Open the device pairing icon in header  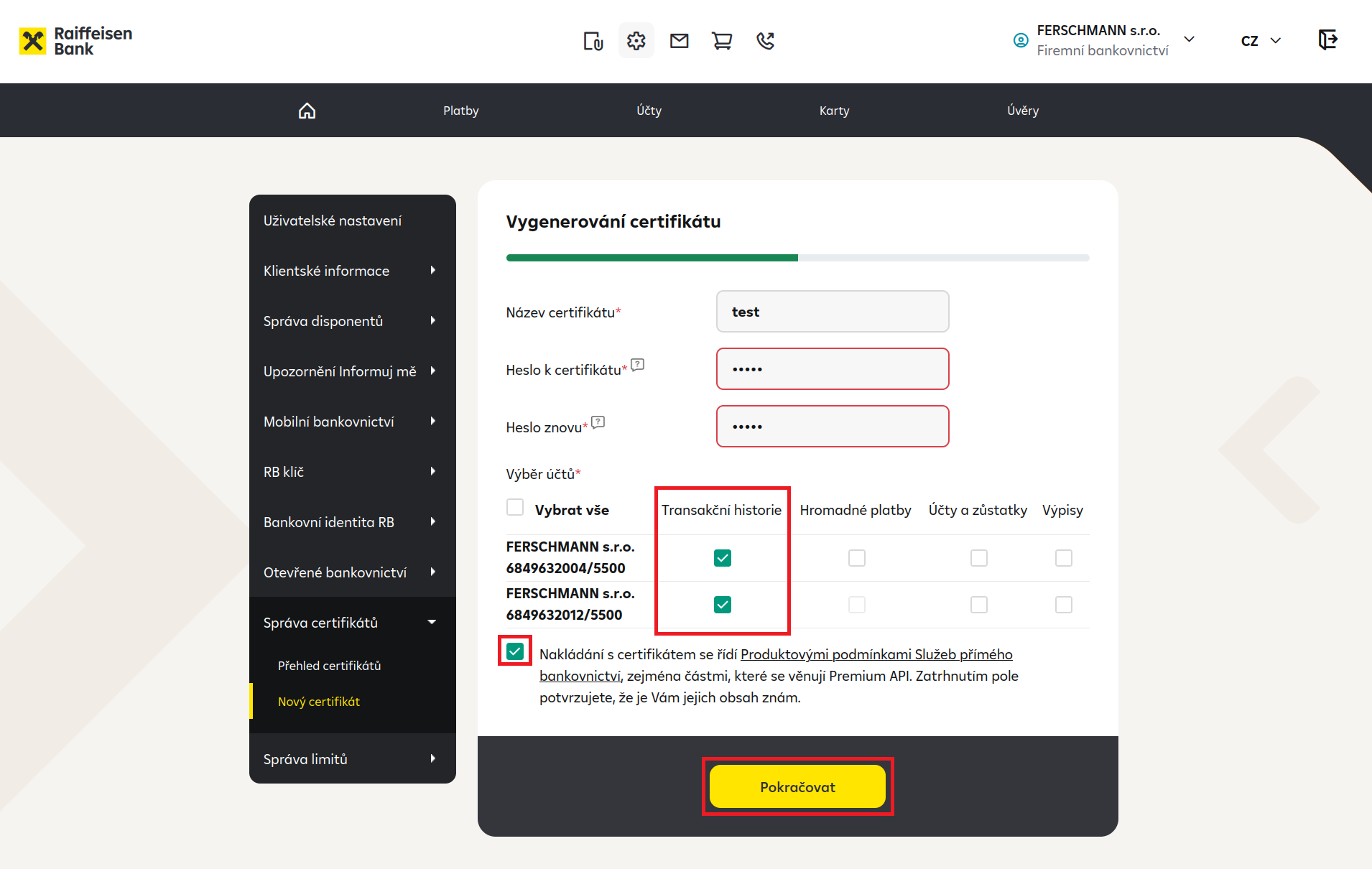pyautogui.click(x=593, y=41)
